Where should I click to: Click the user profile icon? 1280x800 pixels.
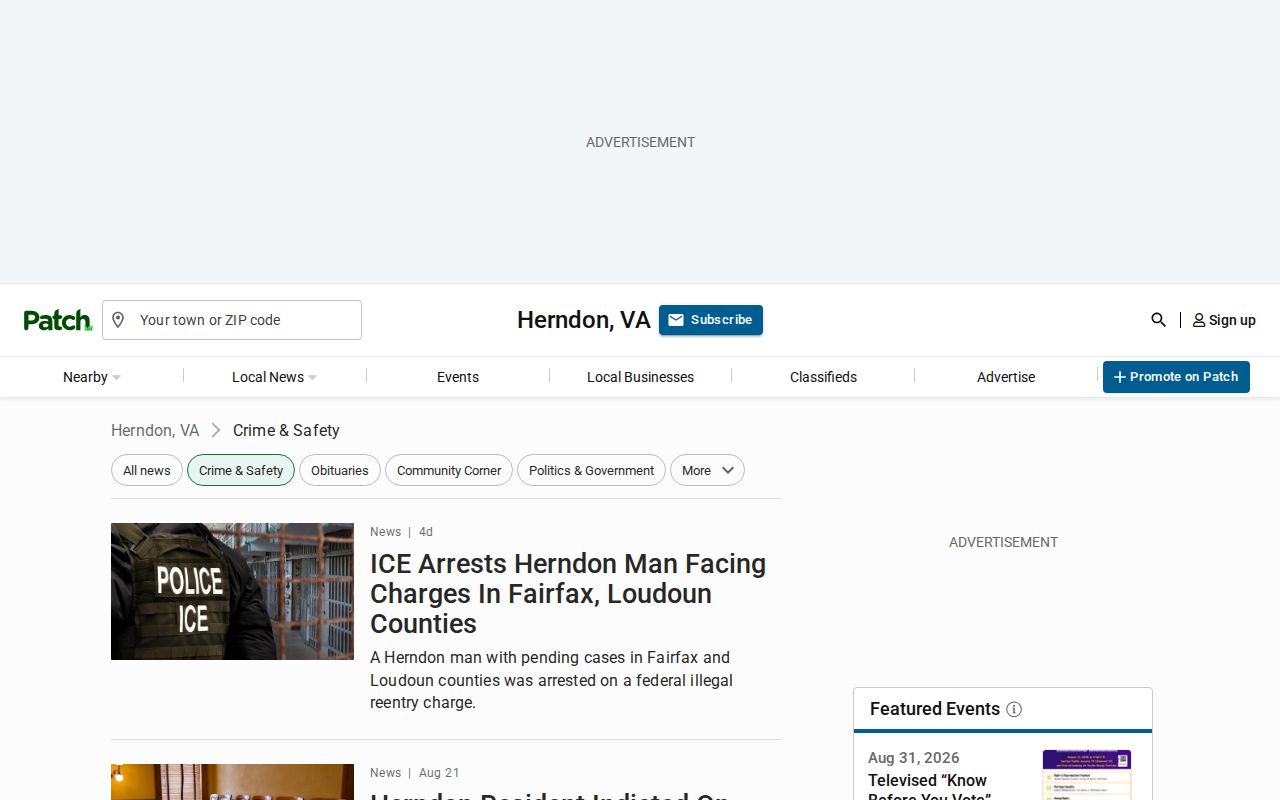coord(1199,320)
